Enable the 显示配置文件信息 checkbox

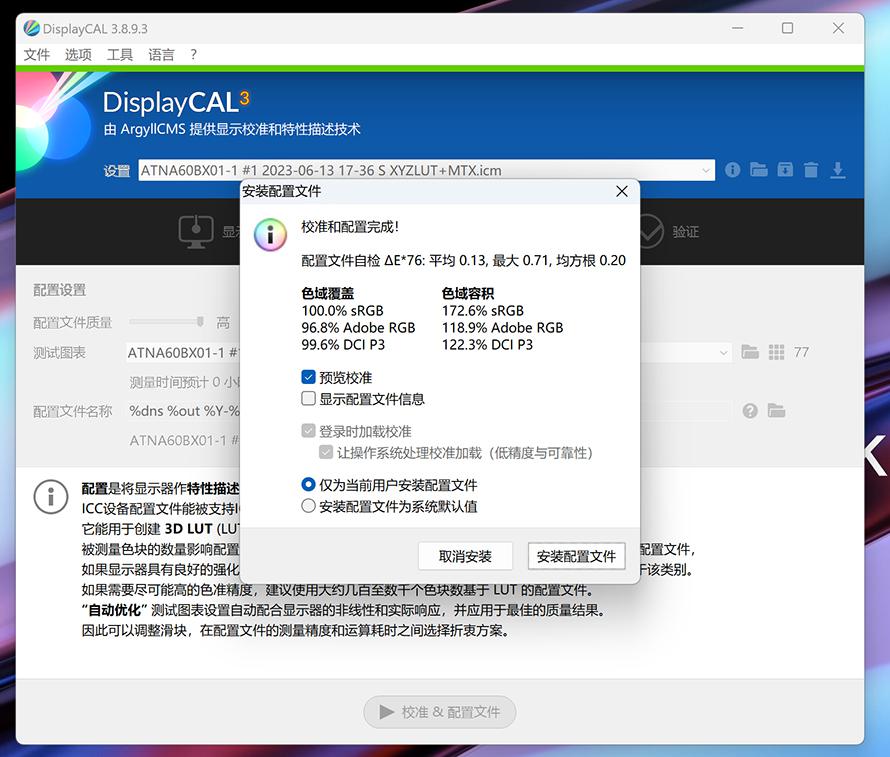pyautogui.click(x=308, y=398)
